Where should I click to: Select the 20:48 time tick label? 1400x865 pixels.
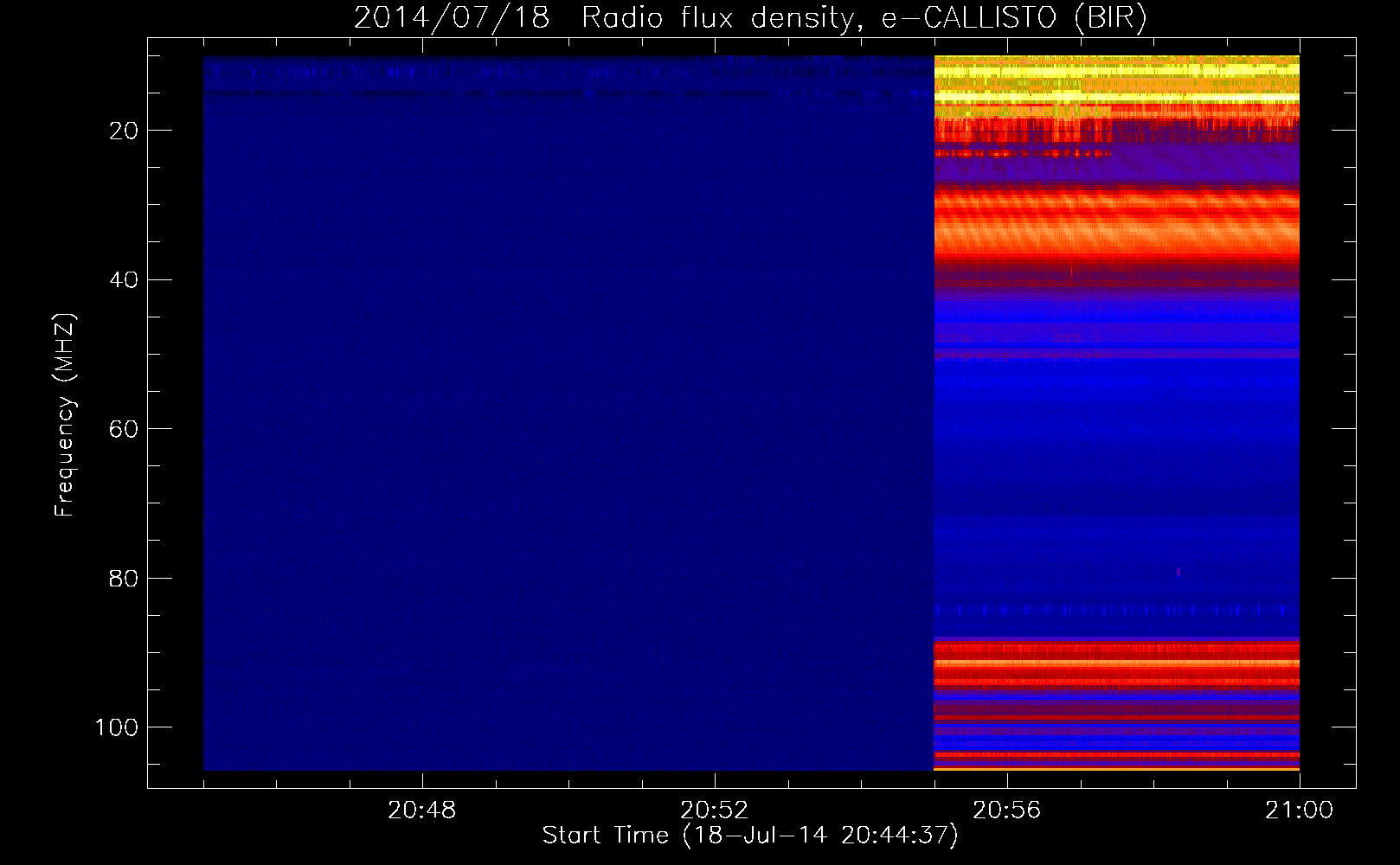point(421,811)
